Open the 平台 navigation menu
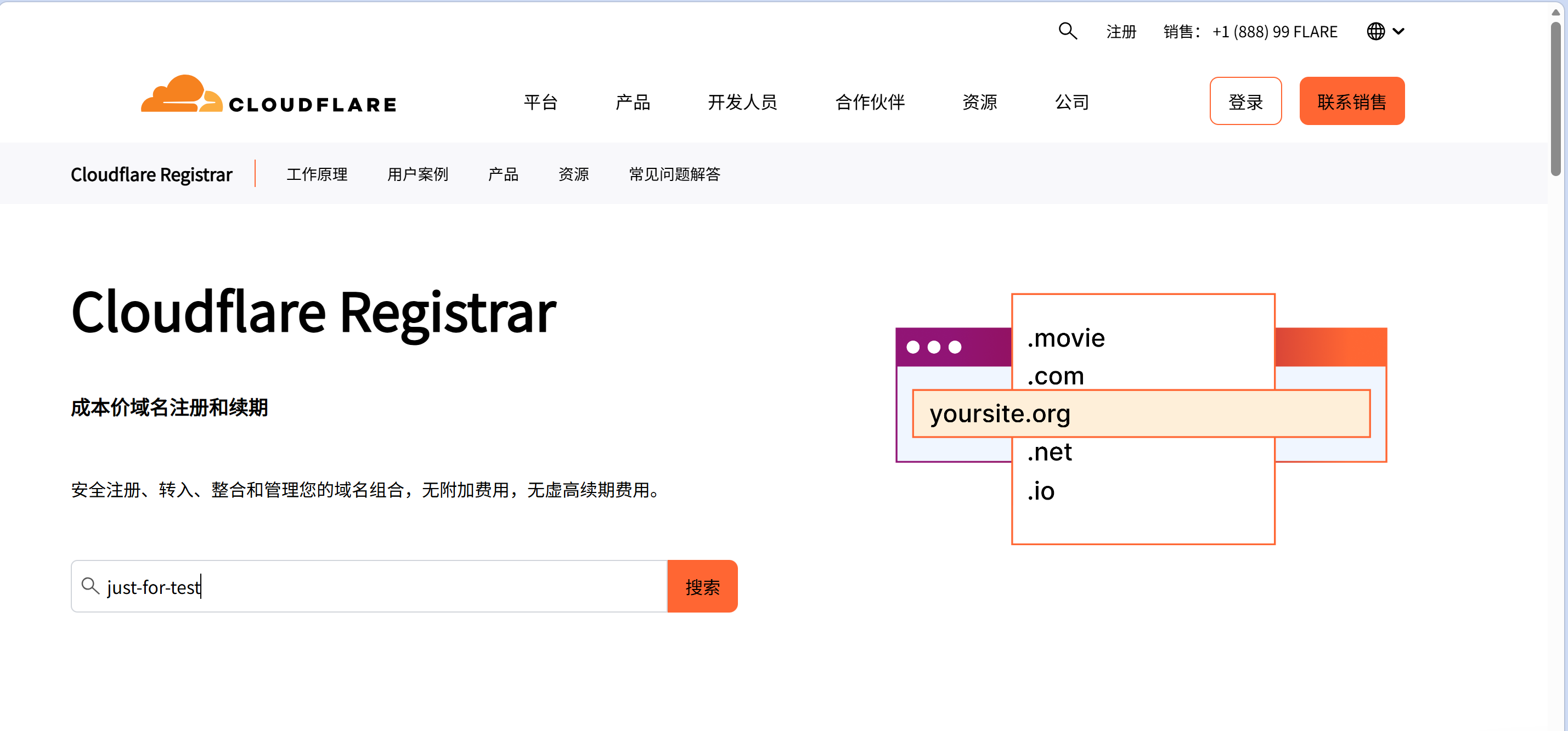The height and width of the screenshot is (731, 1568). [540, 101]
